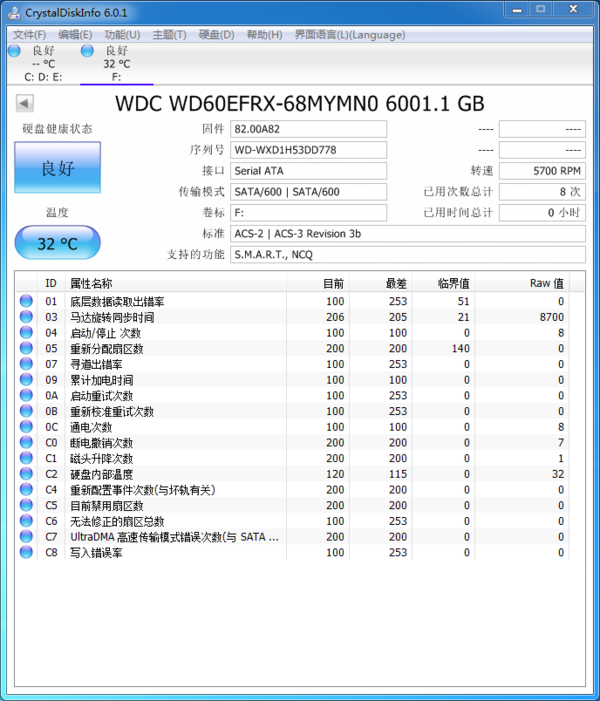This screenshot has height=701, width=600.
Task: Click the ID column header
Action: click(51, 283)
